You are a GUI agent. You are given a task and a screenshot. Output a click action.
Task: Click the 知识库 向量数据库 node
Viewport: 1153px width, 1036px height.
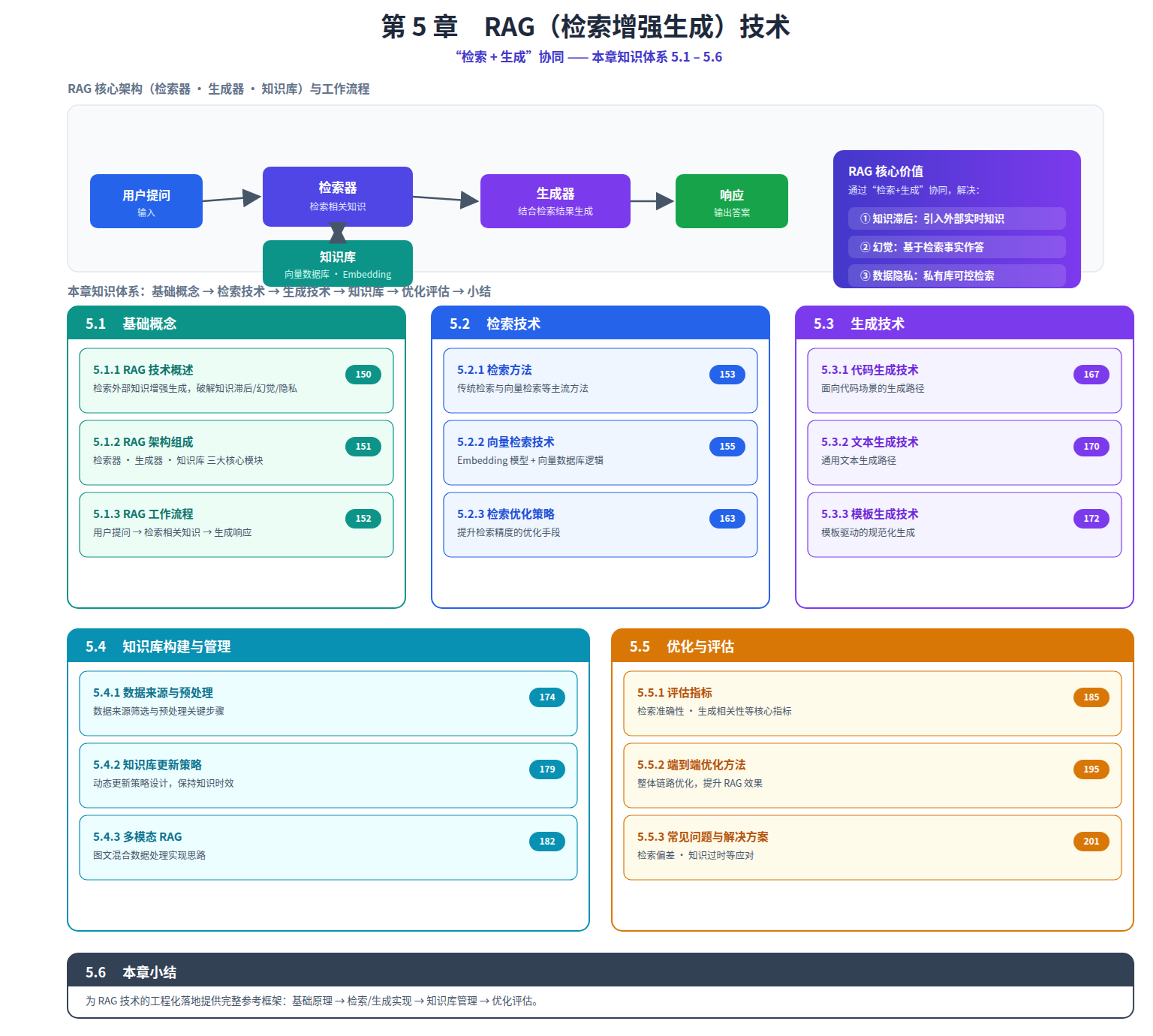tap(338, 264)
